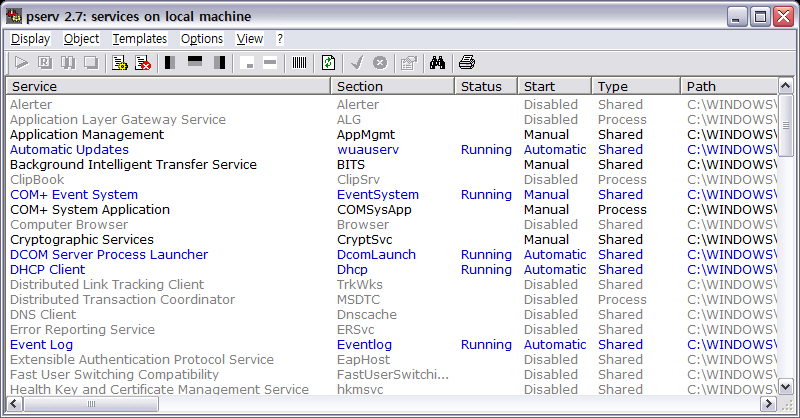Open the Object menu
Image resolution: width=800 pixels, height=418 pixels.
81,39
